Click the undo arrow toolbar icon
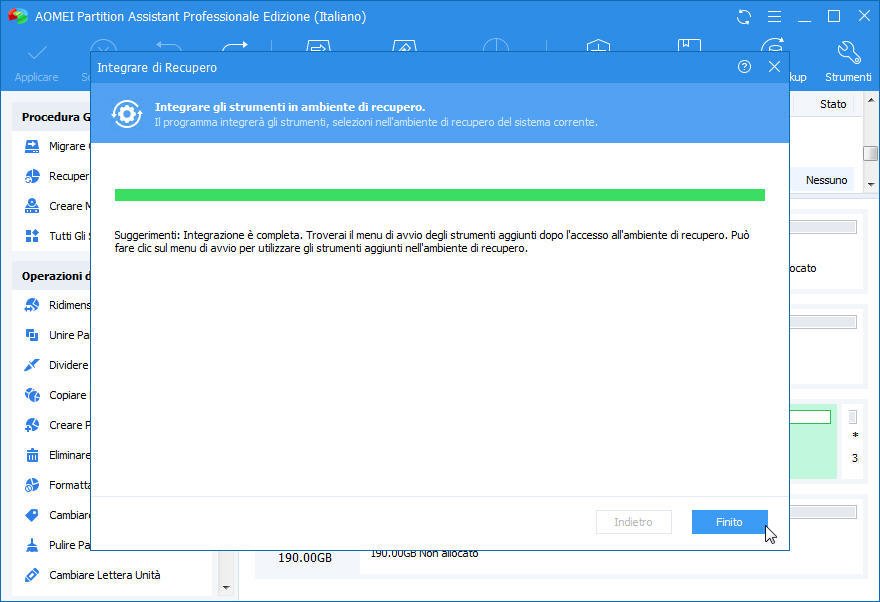880x602 pixels. pos(169,46)
